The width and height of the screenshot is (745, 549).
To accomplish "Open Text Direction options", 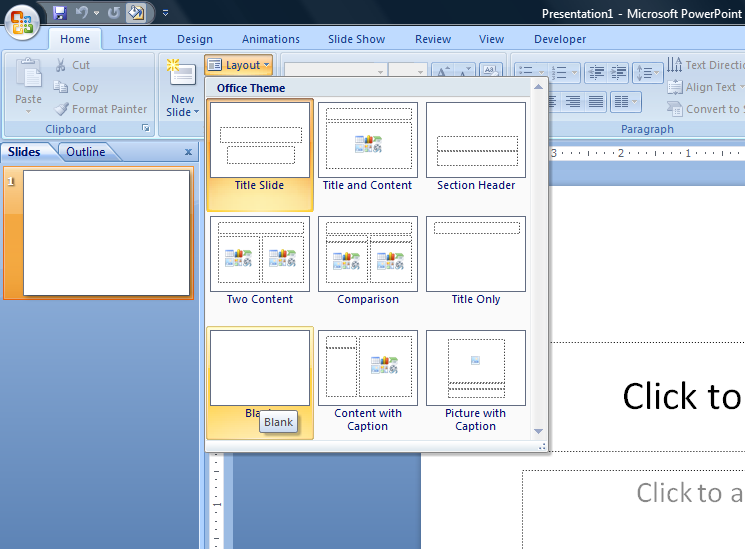I will click(x=705, y=65).
